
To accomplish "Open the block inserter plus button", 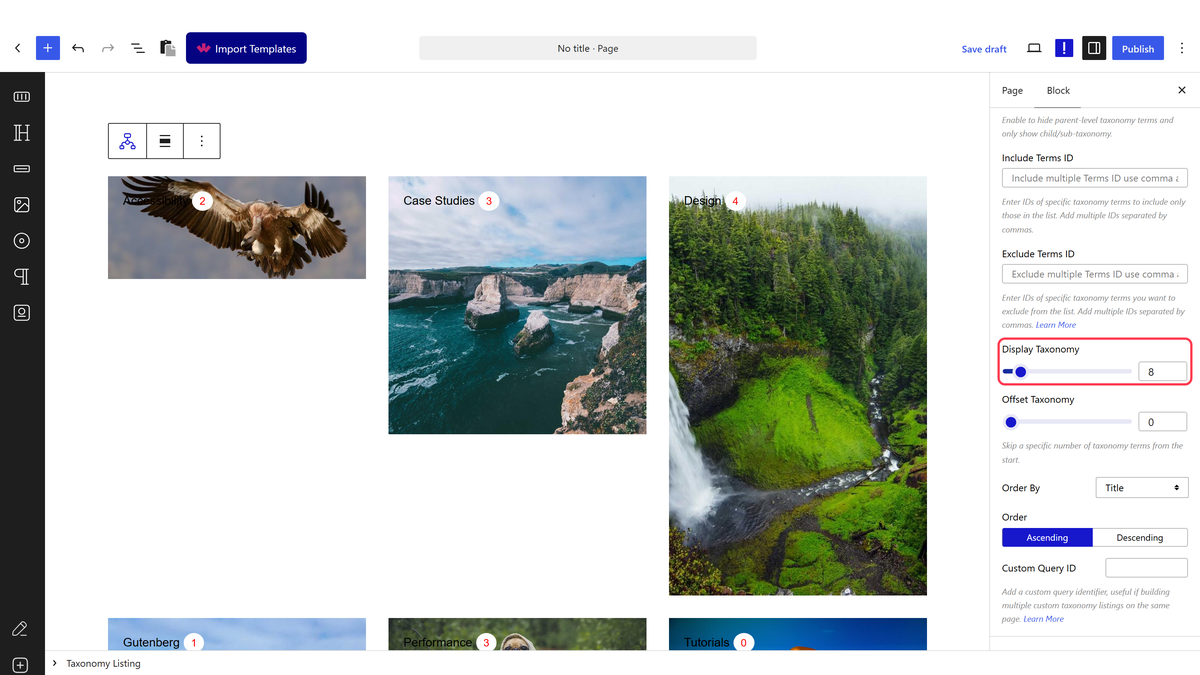I will (x=48, y=48).
